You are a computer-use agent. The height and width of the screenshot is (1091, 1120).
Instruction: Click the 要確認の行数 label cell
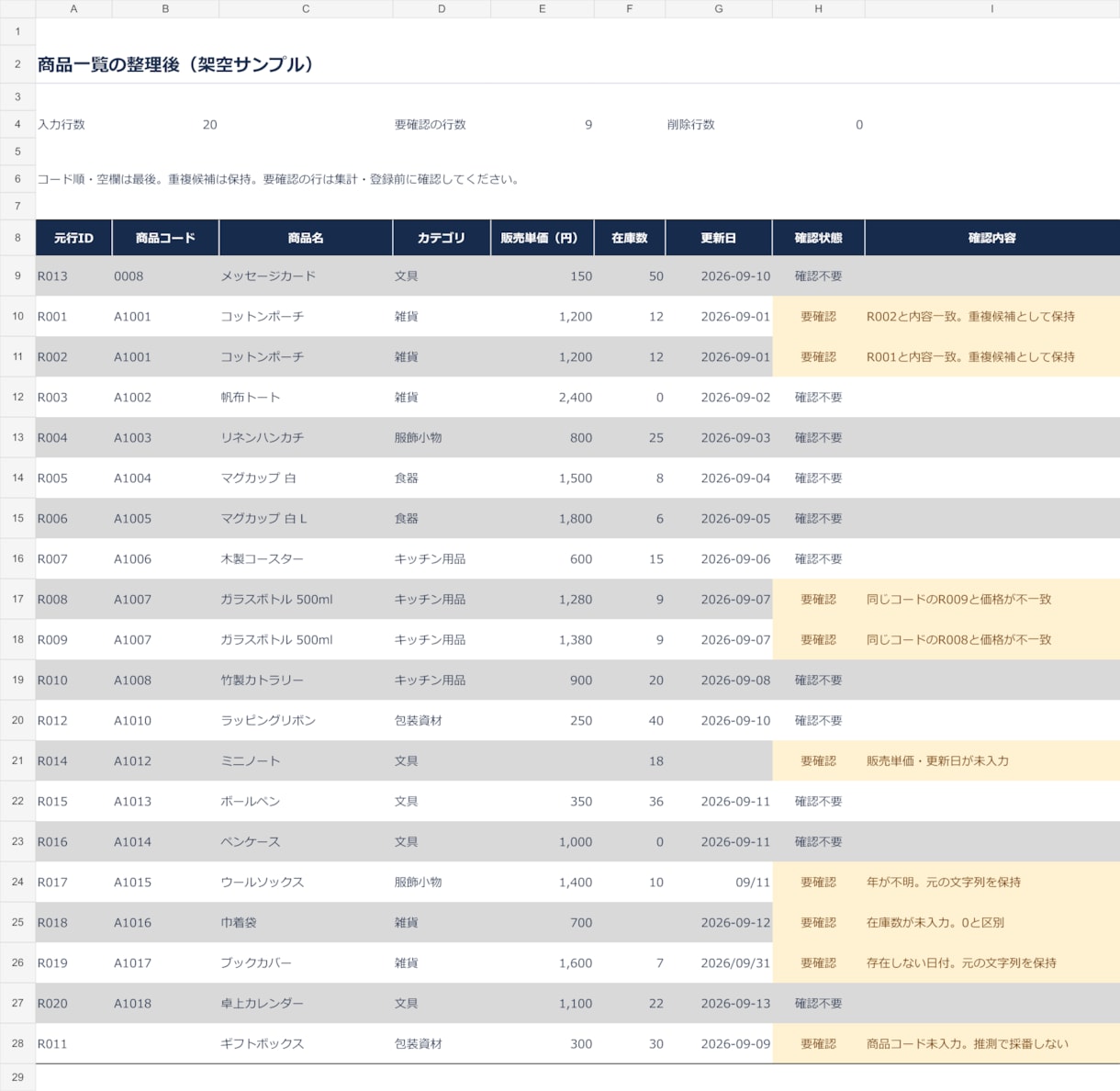click(x=431, y=125)
